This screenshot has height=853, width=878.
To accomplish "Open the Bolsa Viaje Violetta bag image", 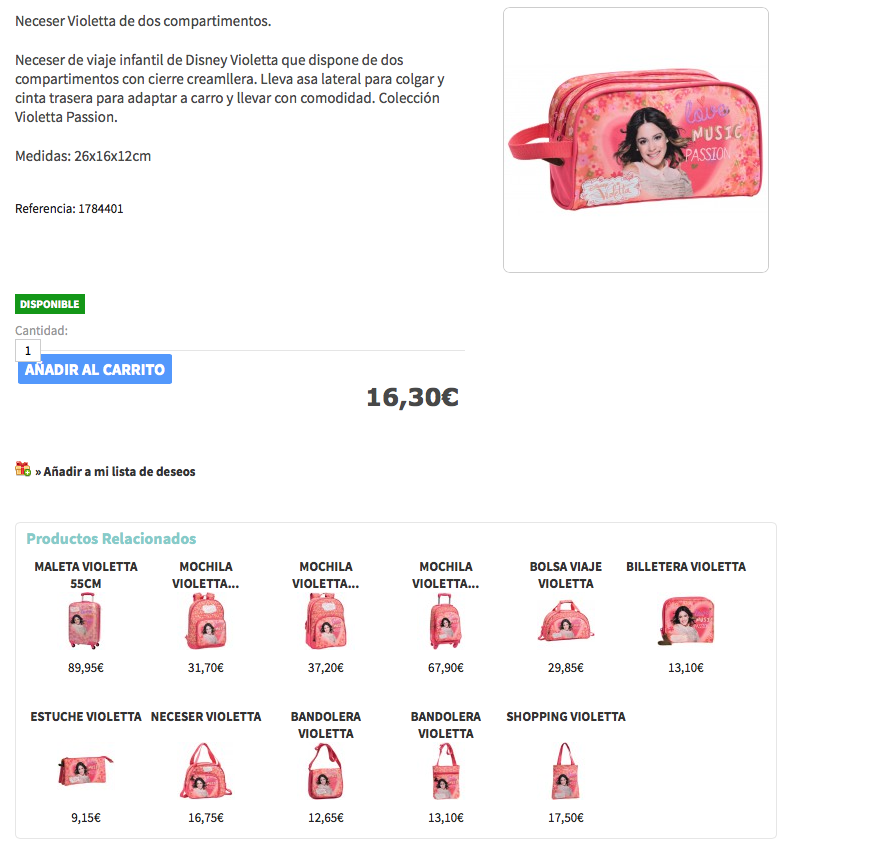I will 566,621.
